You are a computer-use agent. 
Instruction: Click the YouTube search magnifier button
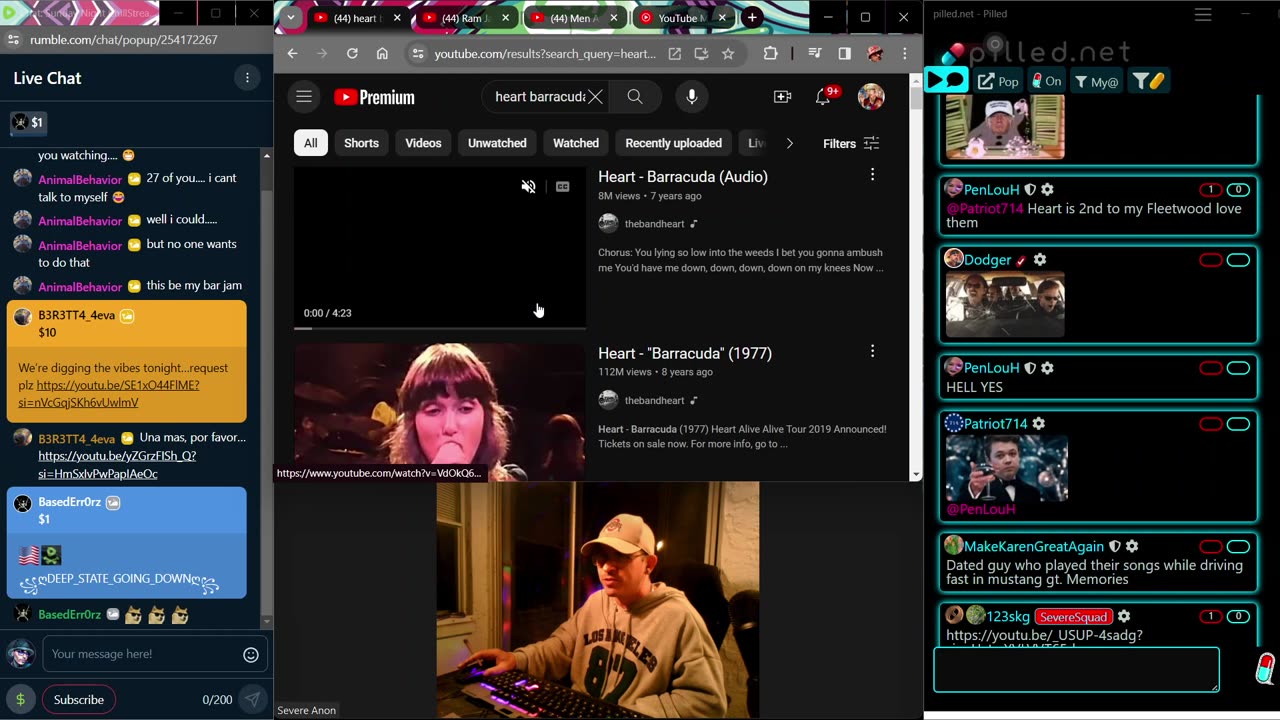point(635,97)
